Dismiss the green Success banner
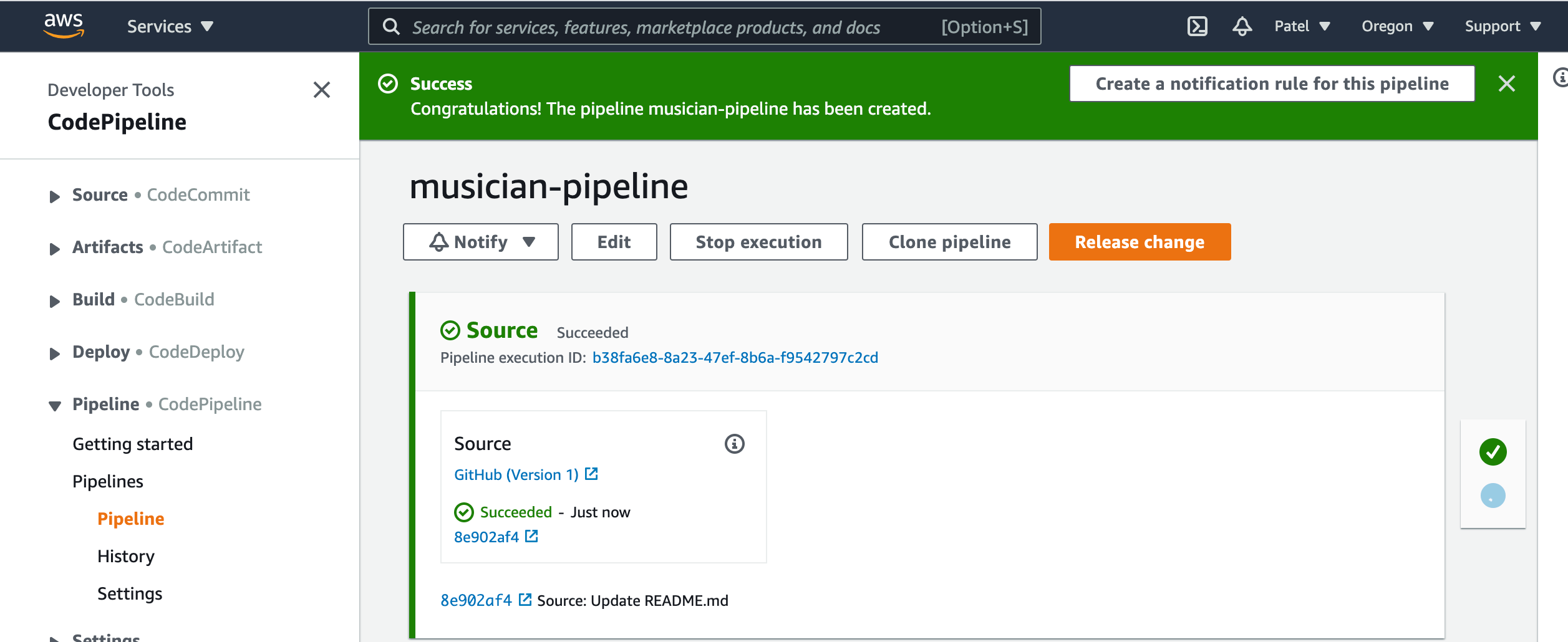 coord(1506,84)
